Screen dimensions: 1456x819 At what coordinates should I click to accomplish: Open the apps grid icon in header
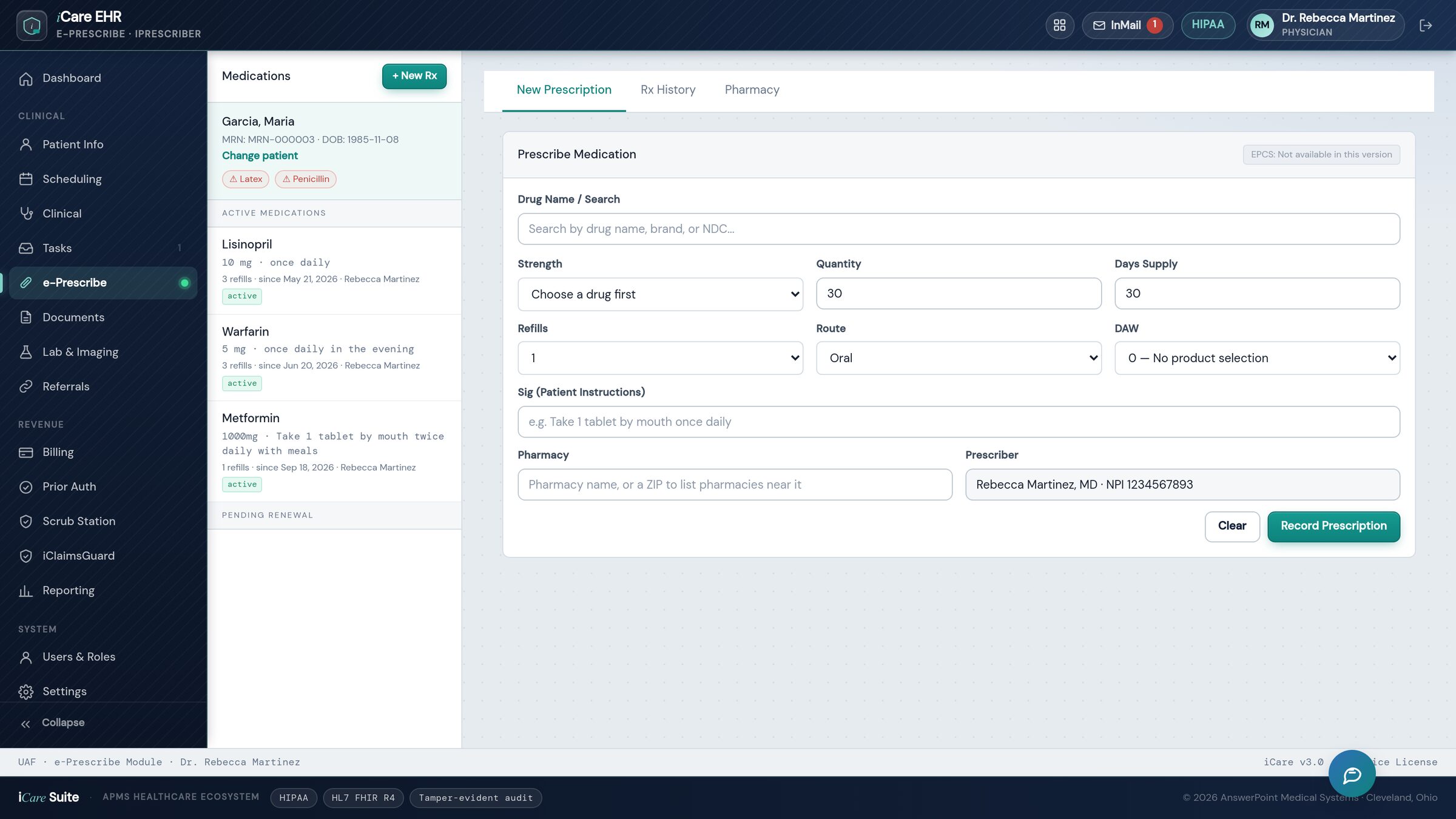click(1059, 25)
